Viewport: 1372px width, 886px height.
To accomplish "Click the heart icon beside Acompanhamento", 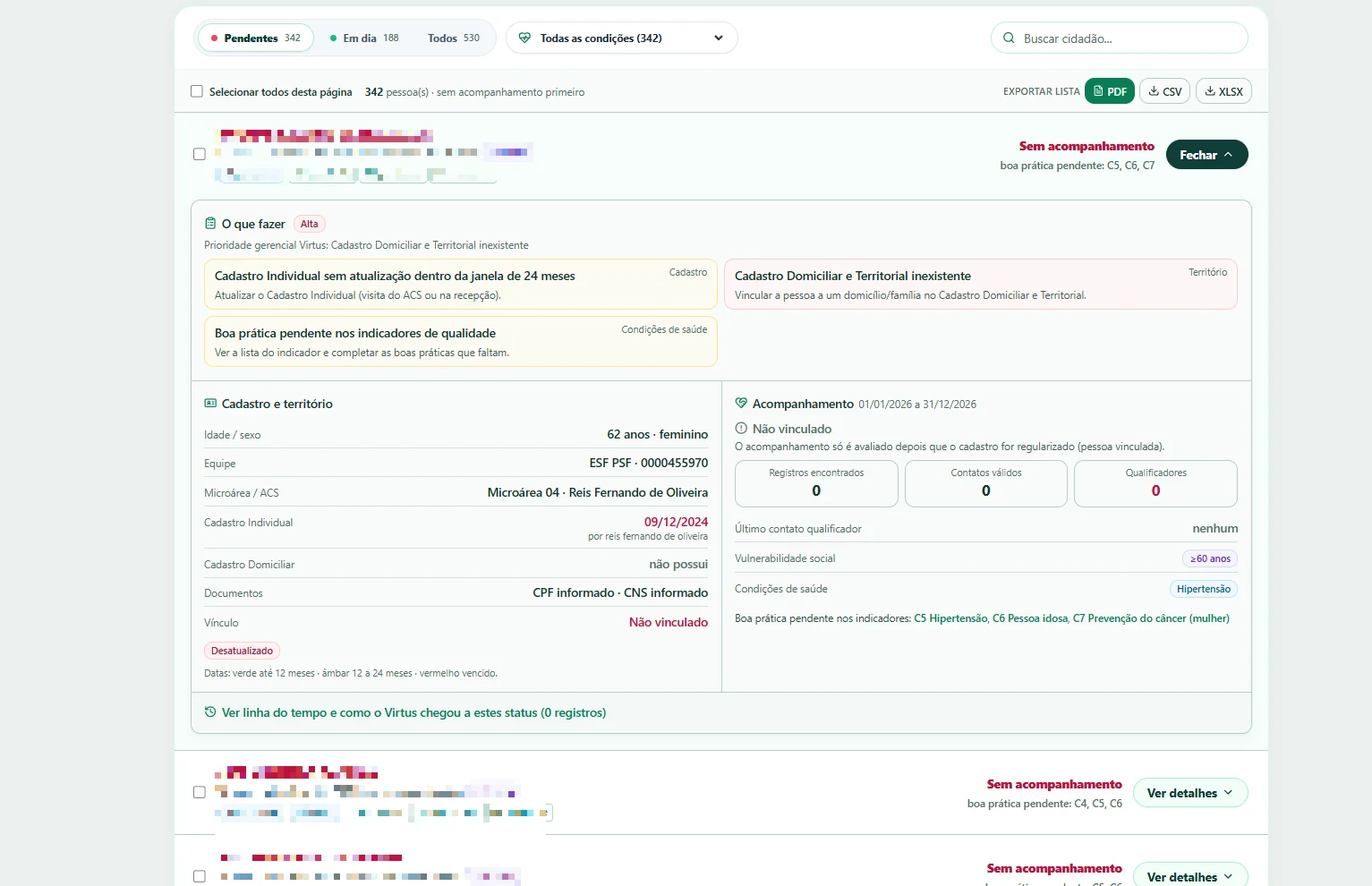I will click(741, 404).
